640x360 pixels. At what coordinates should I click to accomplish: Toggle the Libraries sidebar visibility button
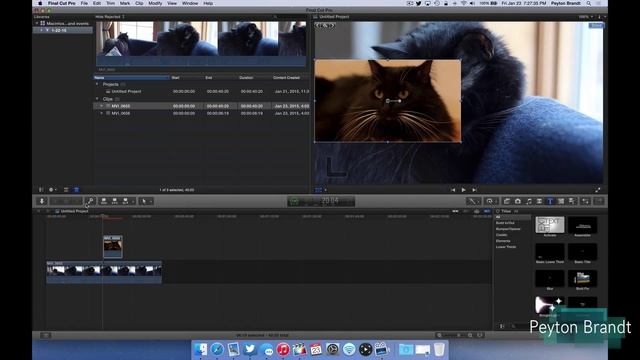click(x=41, y=190)
